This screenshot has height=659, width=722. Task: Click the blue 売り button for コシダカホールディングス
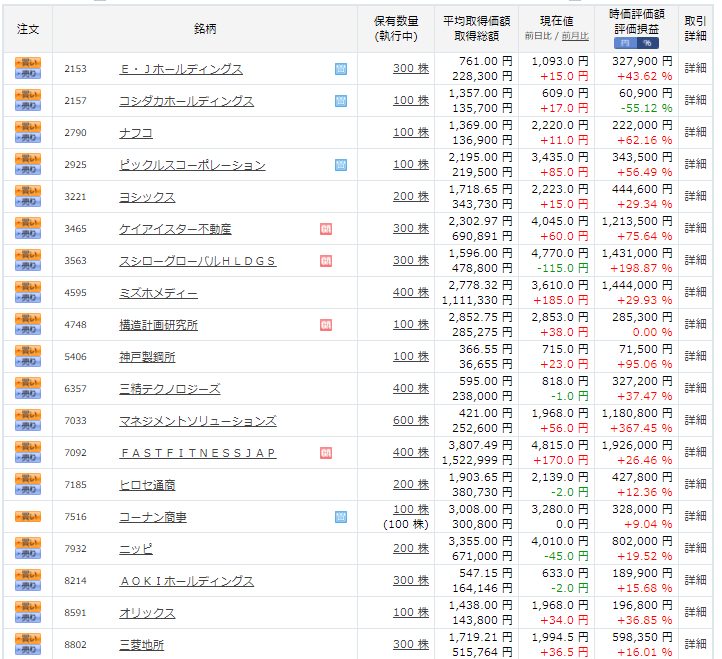click(28, 105)
